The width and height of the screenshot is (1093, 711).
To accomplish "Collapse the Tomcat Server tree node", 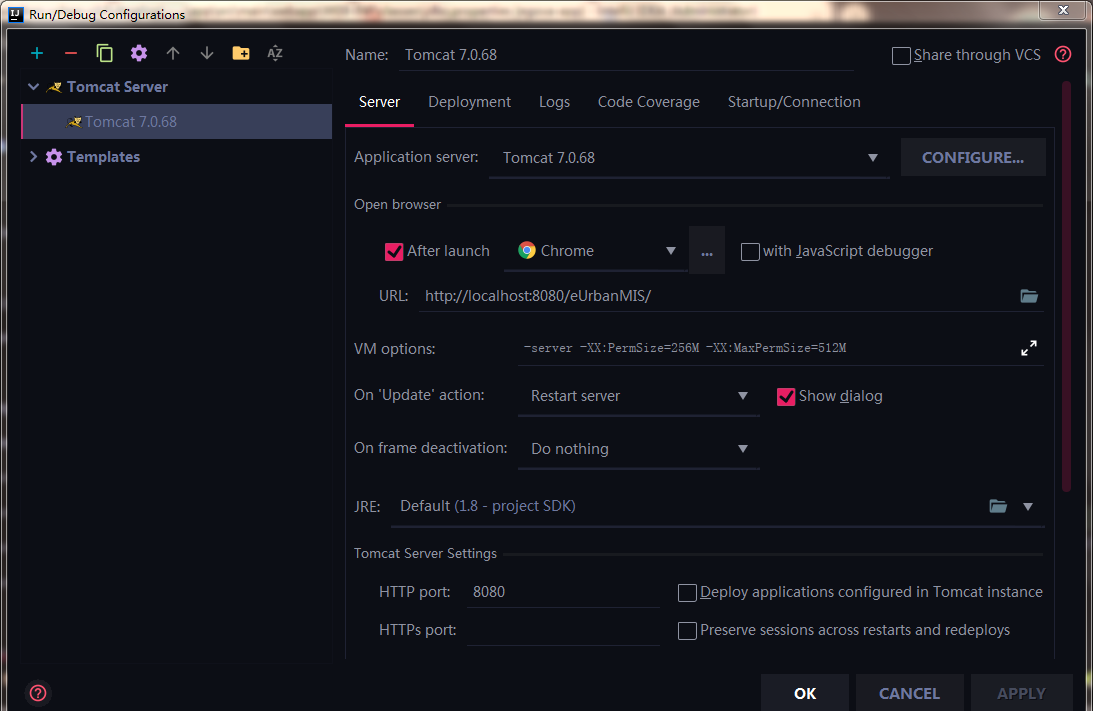I will point(33,87).
